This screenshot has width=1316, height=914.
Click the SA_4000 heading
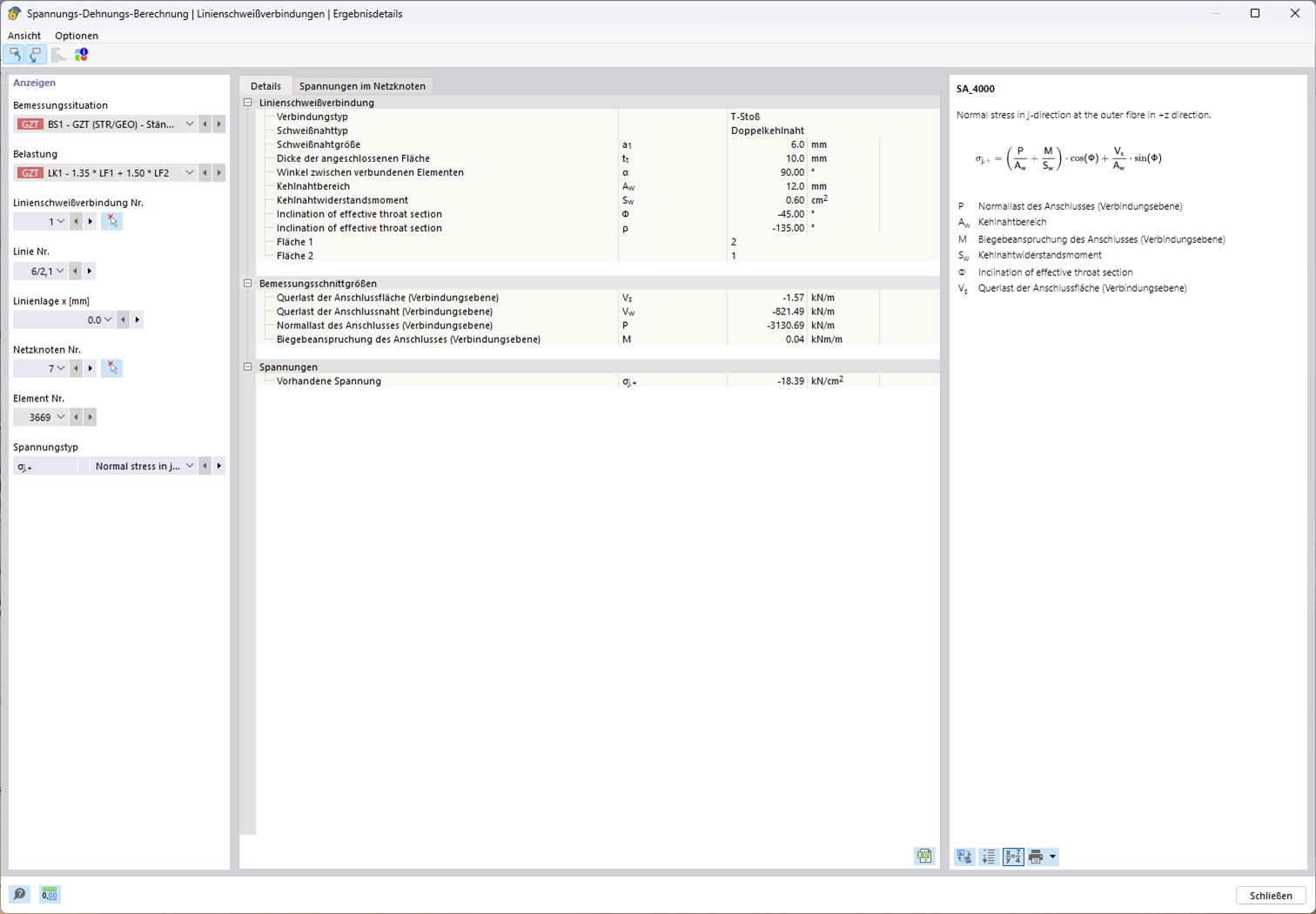click(976, 89)
